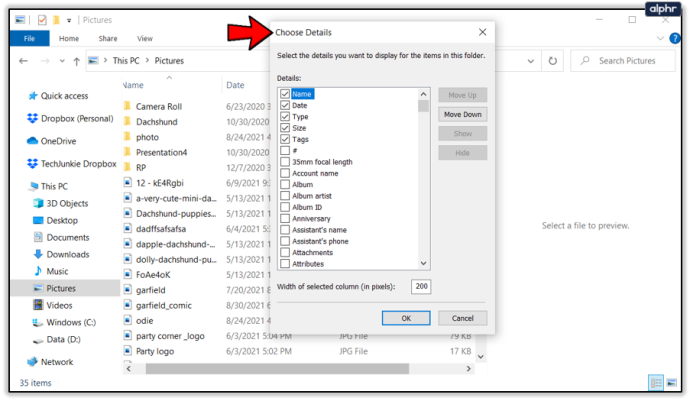
Task: Open the Home ribbon tab
Action: pyautogui.click(x=69, y=38)
